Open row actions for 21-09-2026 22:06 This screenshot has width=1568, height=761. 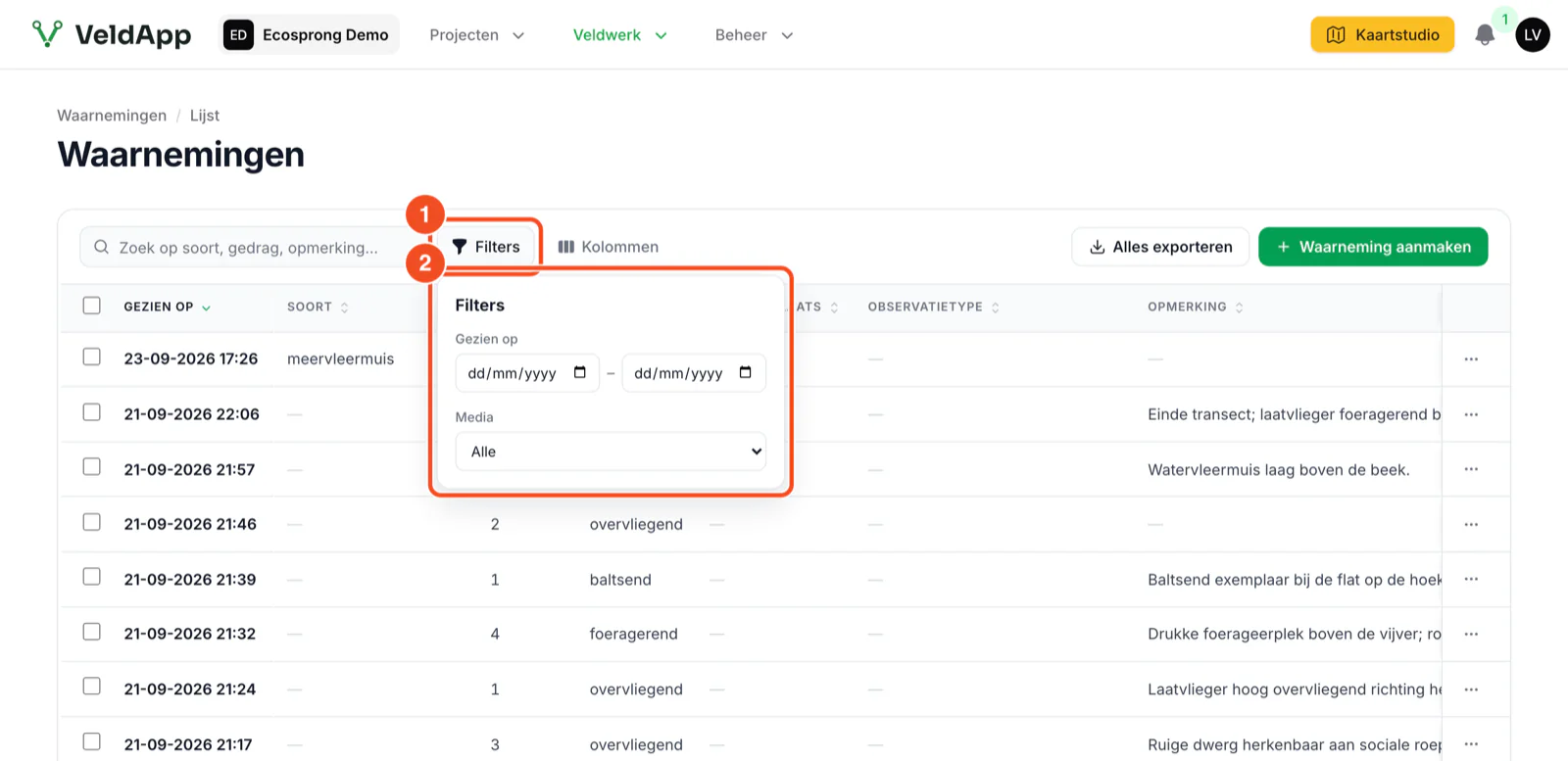[1471, 414]
